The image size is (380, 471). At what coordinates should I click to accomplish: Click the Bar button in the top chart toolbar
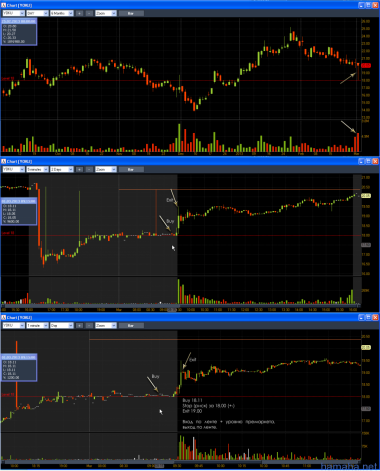[131, 13]
